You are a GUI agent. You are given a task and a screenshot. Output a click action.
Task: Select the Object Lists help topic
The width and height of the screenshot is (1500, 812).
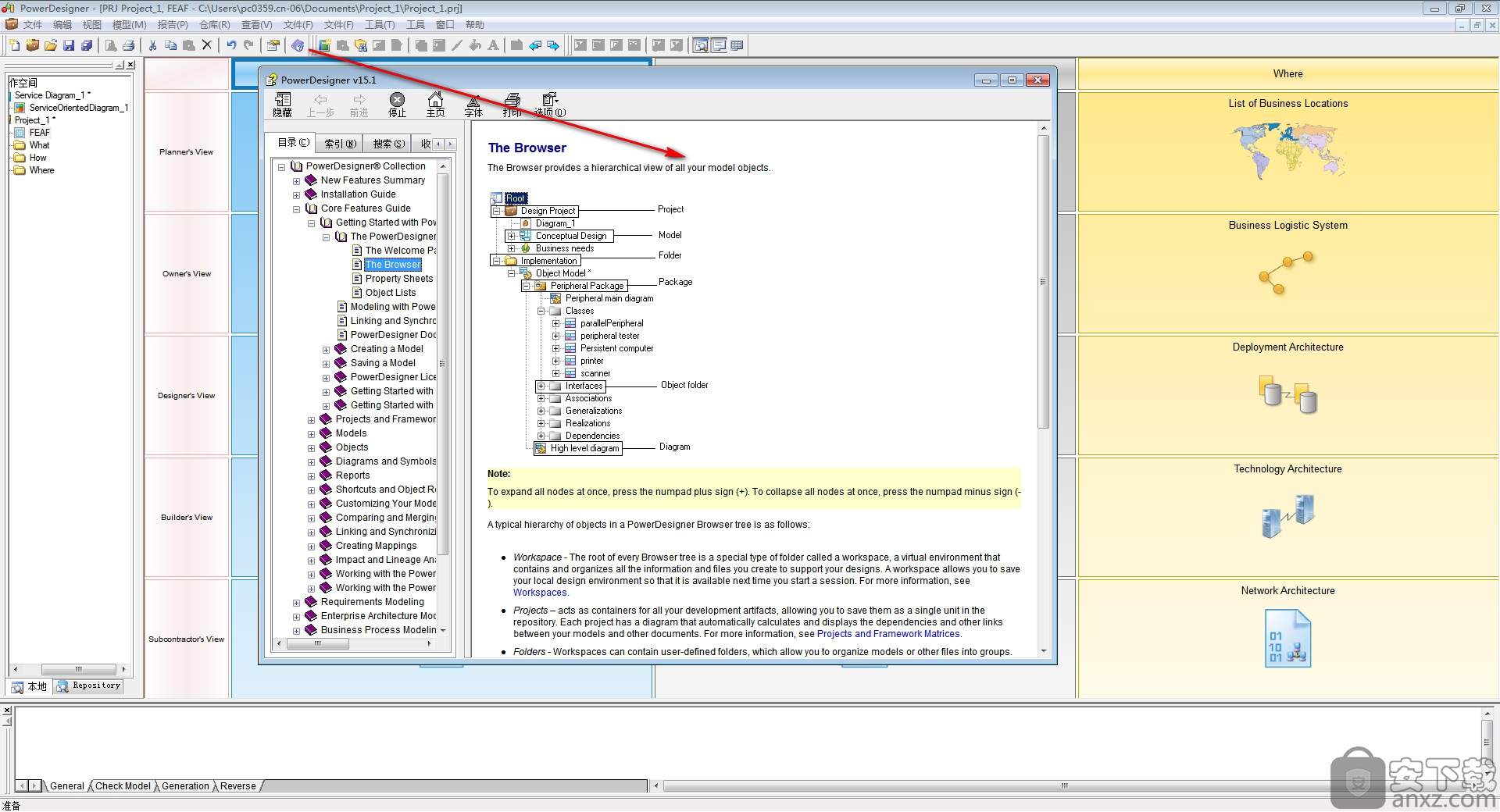pyautogui.click(x=391, y=293)
